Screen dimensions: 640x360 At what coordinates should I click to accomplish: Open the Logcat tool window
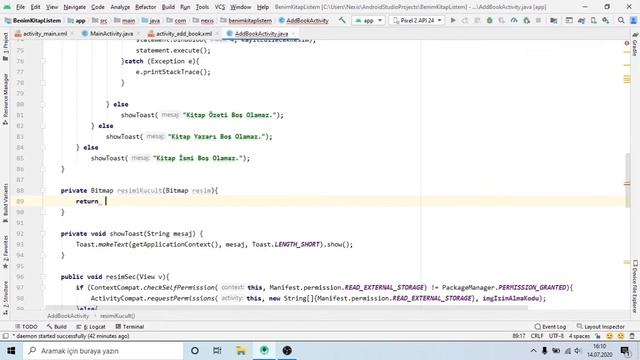(91, 327)
